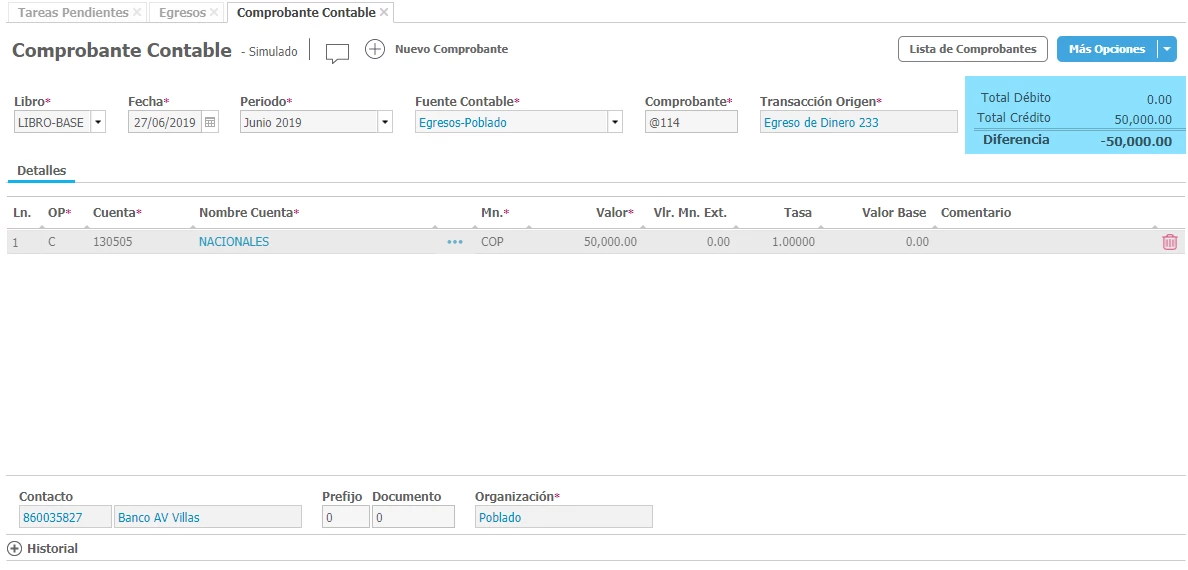
Task: Close the Comprobante Contable tab
Action: [x=384, y=13]
